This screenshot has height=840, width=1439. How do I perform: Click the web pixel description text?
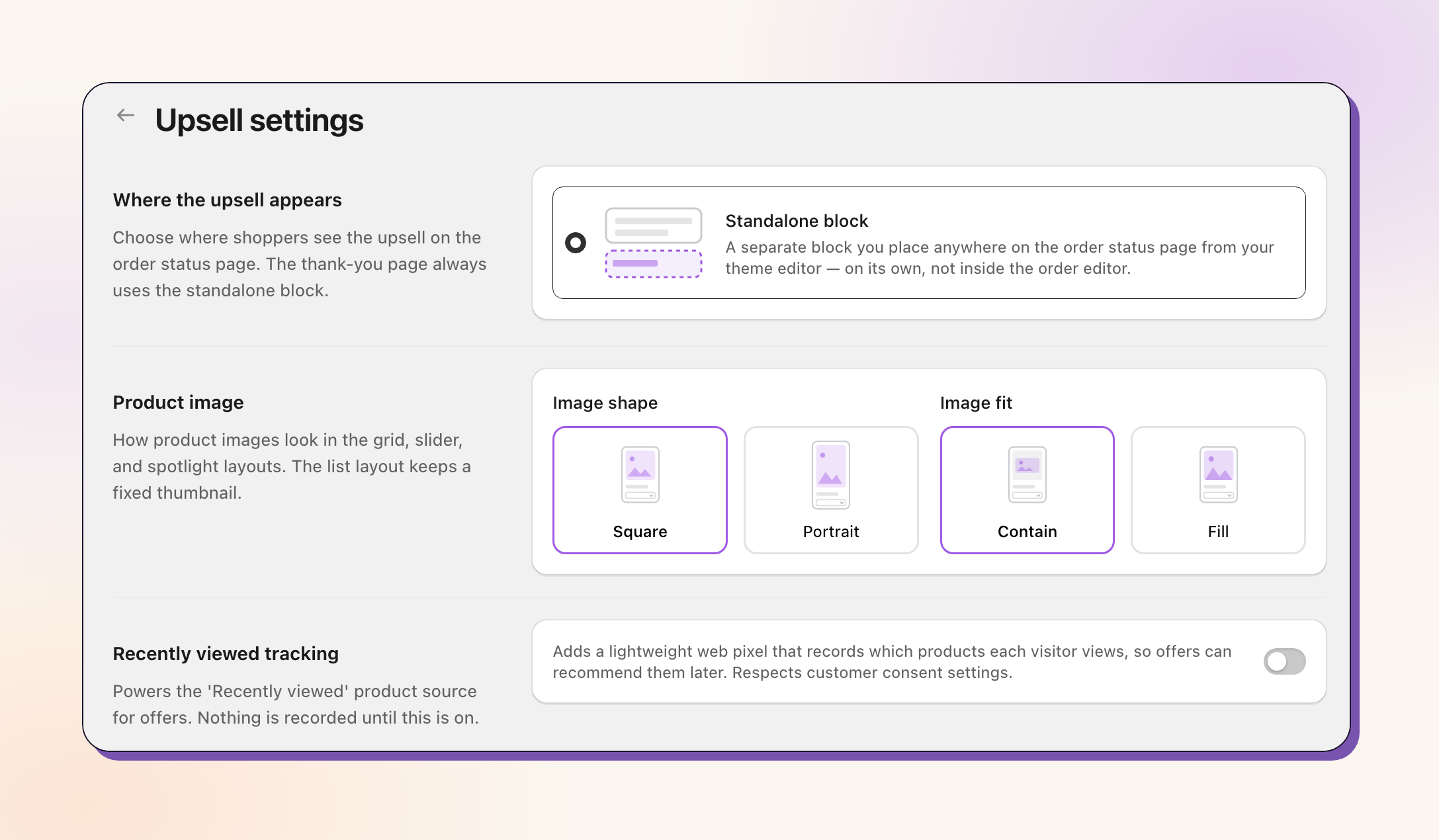coord(892,661)
